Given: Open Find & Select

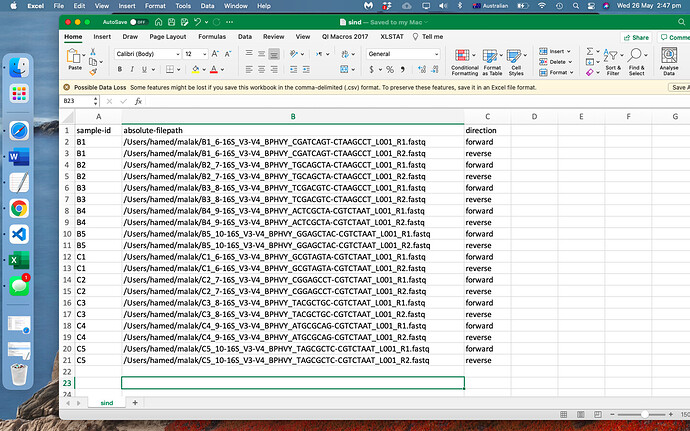Looking at the screenshot, I should click(637, 60).
